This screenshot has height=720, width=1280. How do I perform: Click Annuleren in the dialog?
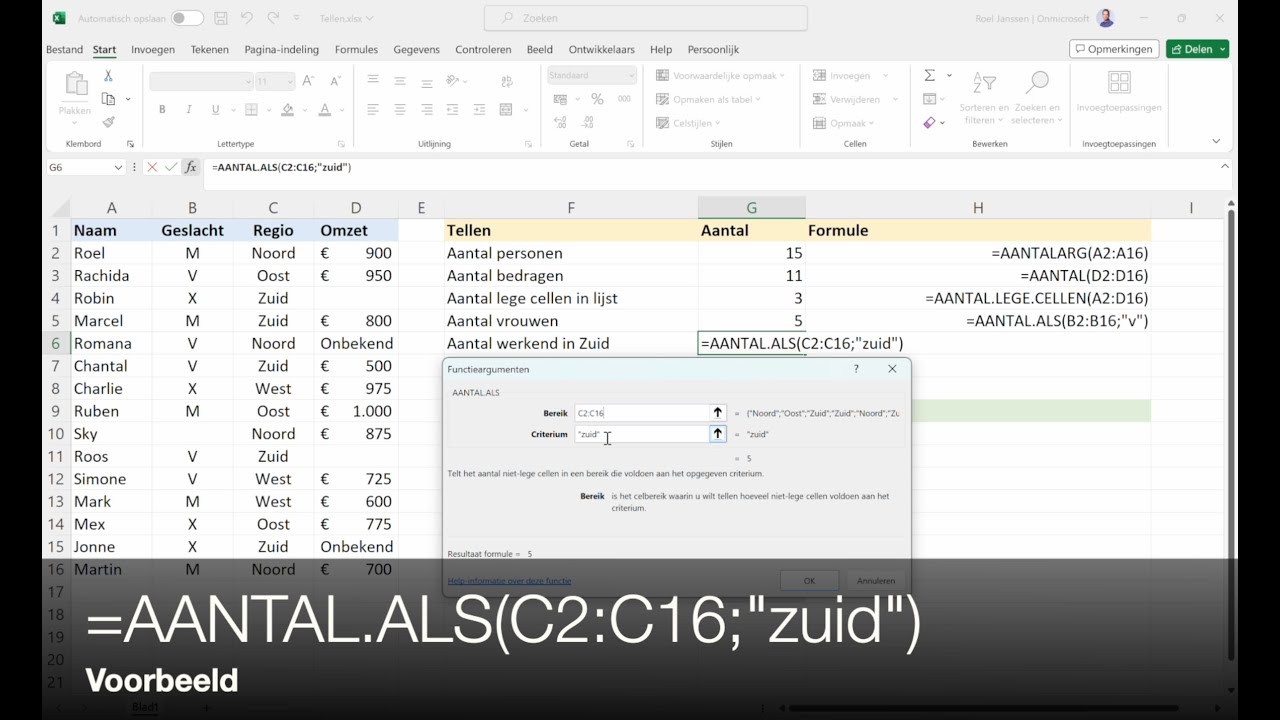point(876,580)
